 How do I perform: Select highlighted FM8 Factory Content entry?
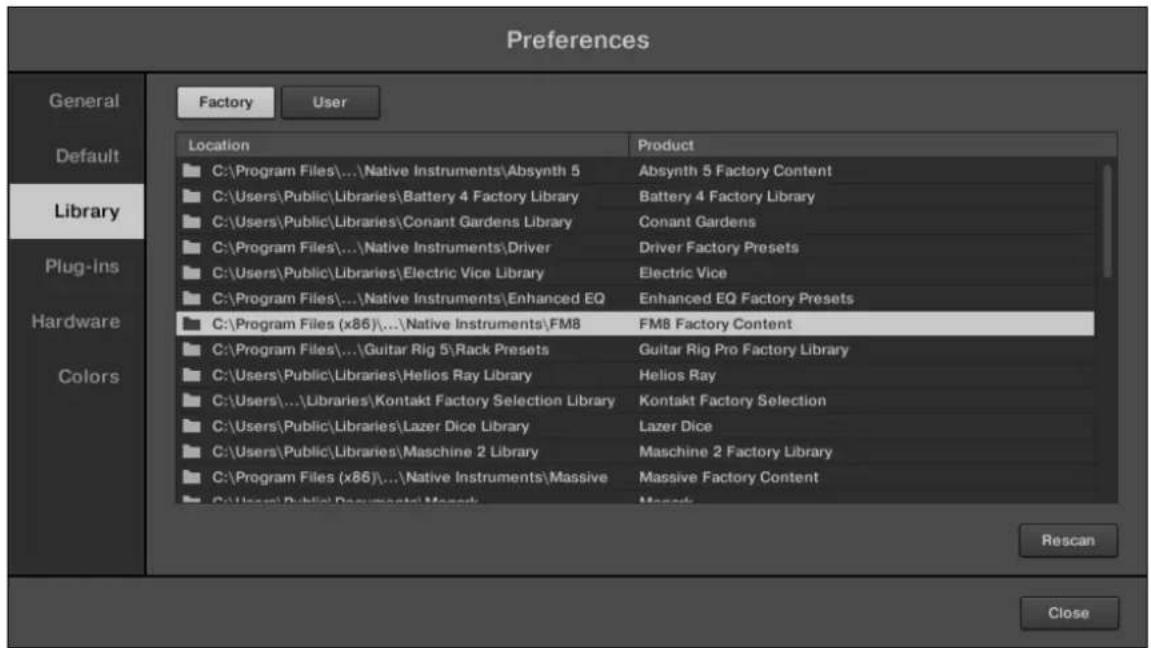[715, 324]
